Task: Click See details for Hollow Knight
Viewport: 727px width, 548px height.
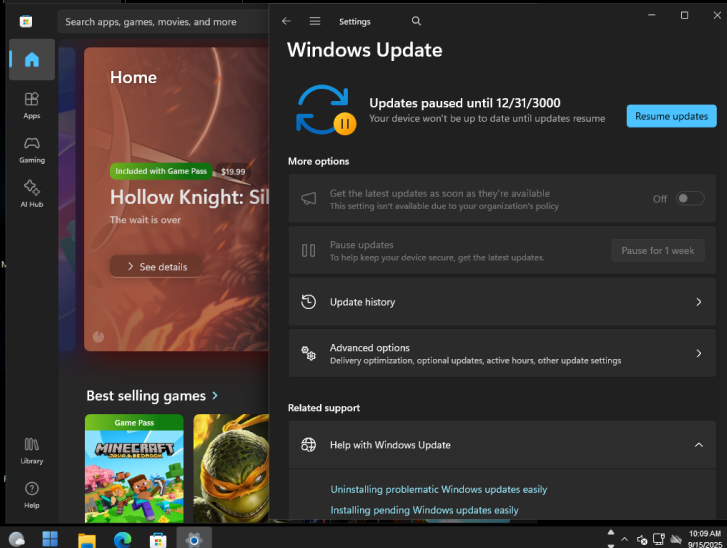Action: 156,267
